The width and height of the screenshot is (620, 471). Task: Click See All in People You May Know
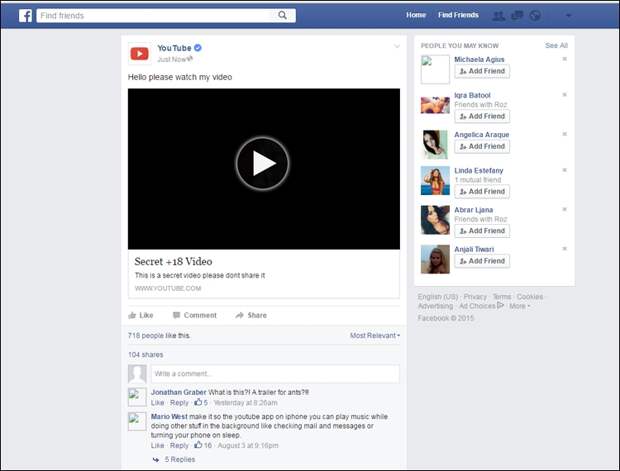pos(556,45)
